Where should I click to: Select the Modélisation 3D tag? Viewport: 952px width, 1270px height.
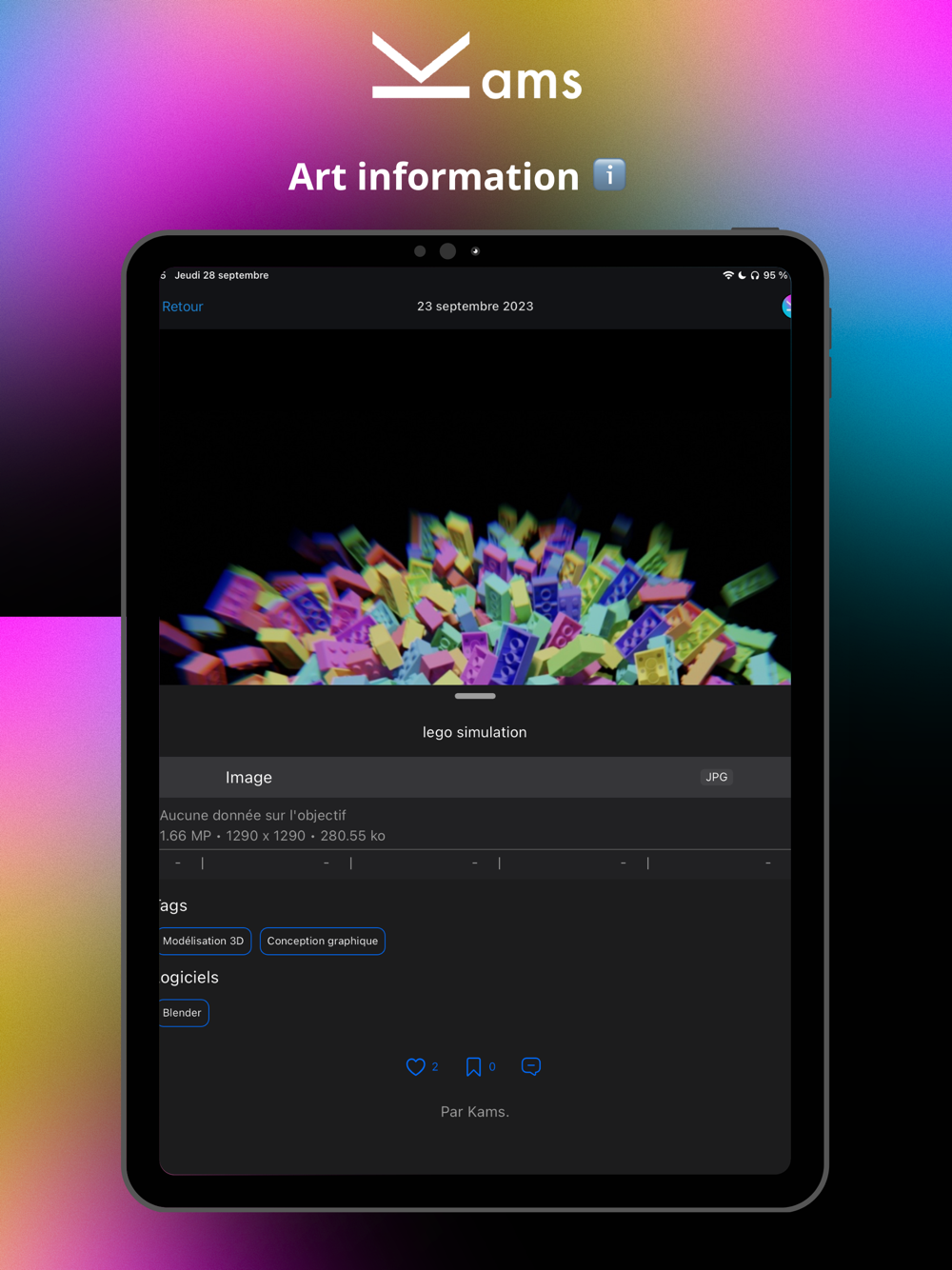tap(205, 941)
